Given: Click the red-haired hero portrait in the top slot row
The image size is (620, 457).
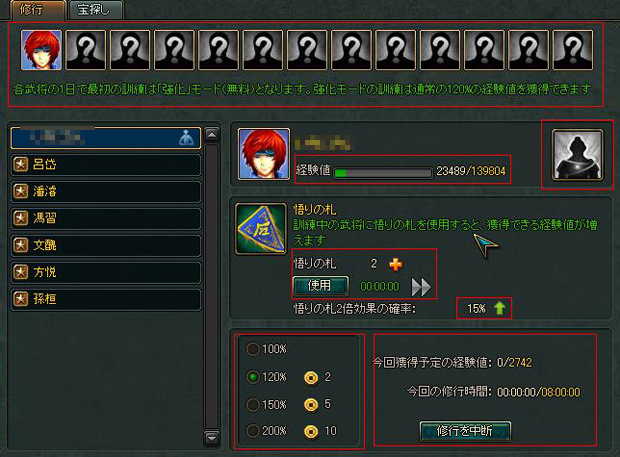Looking at the screenshot, I should click(x=41, y=50).
